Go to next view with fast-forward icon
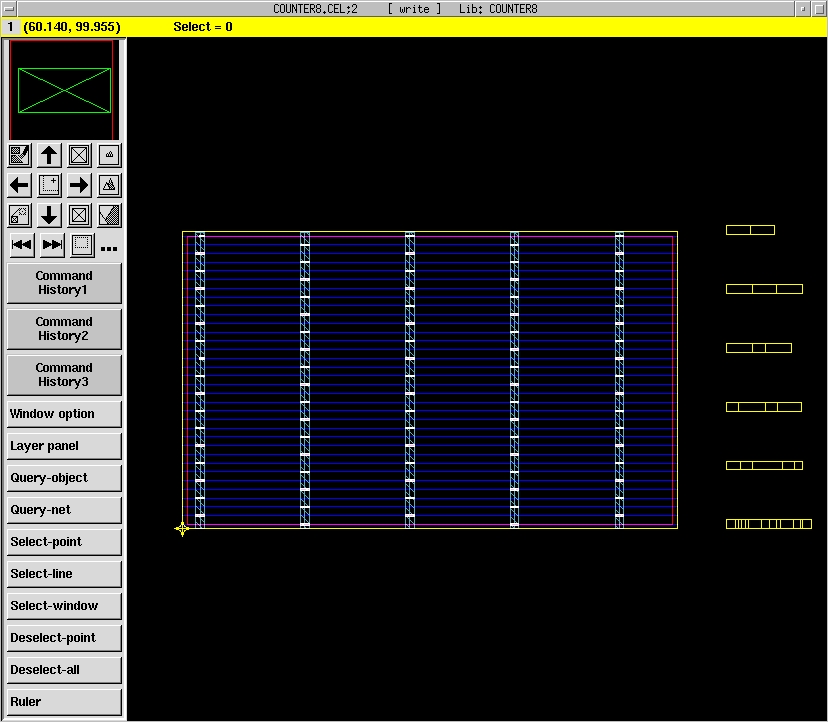This screenshot has width=828, height=722. [52, 245]
